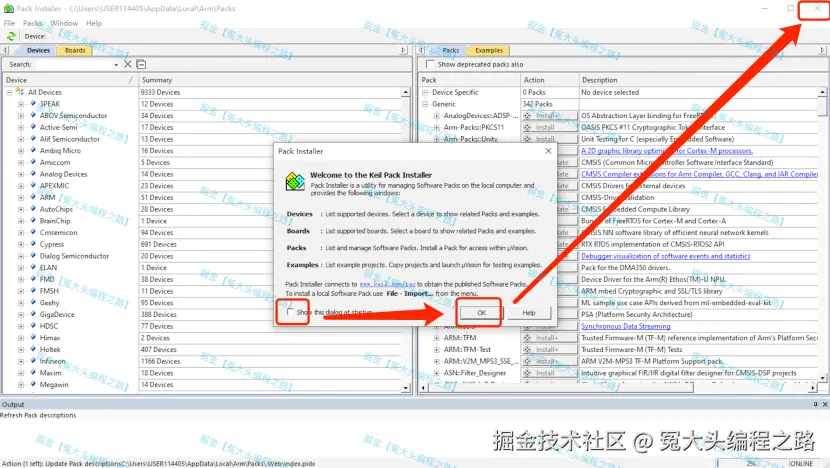Switch to the Examples tab
This screenshot has width=830, height=468.
coord(489,50)
